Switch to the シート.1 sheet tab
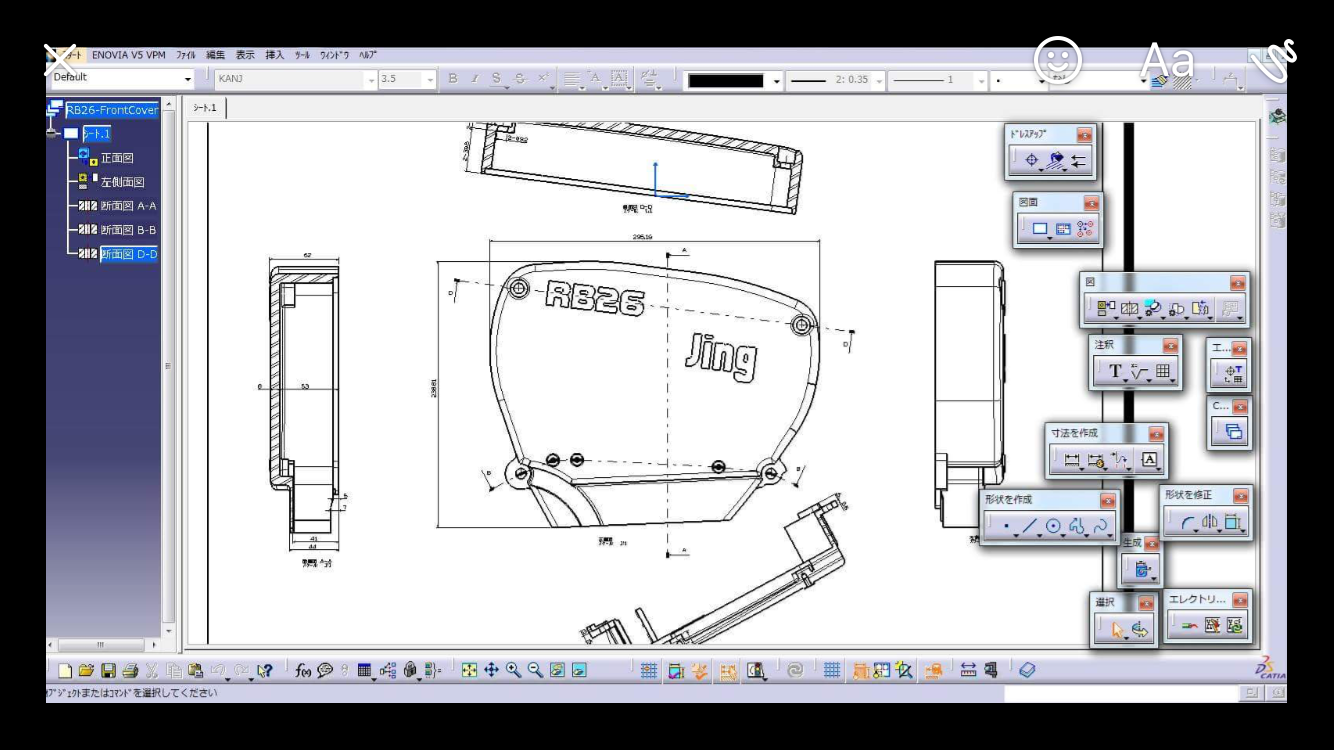1334x750 pixels. click(x=208, y=107)
